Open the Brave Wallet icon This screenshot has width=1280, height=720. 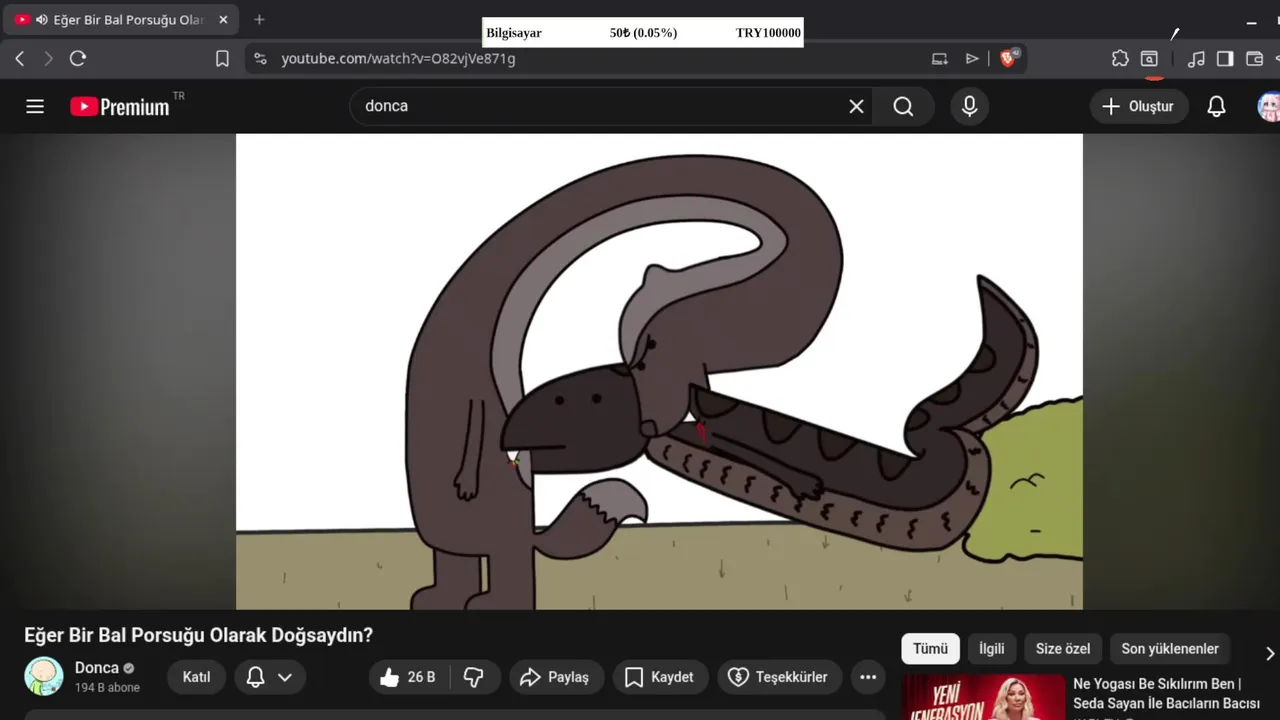click(x=1254, y=59)
